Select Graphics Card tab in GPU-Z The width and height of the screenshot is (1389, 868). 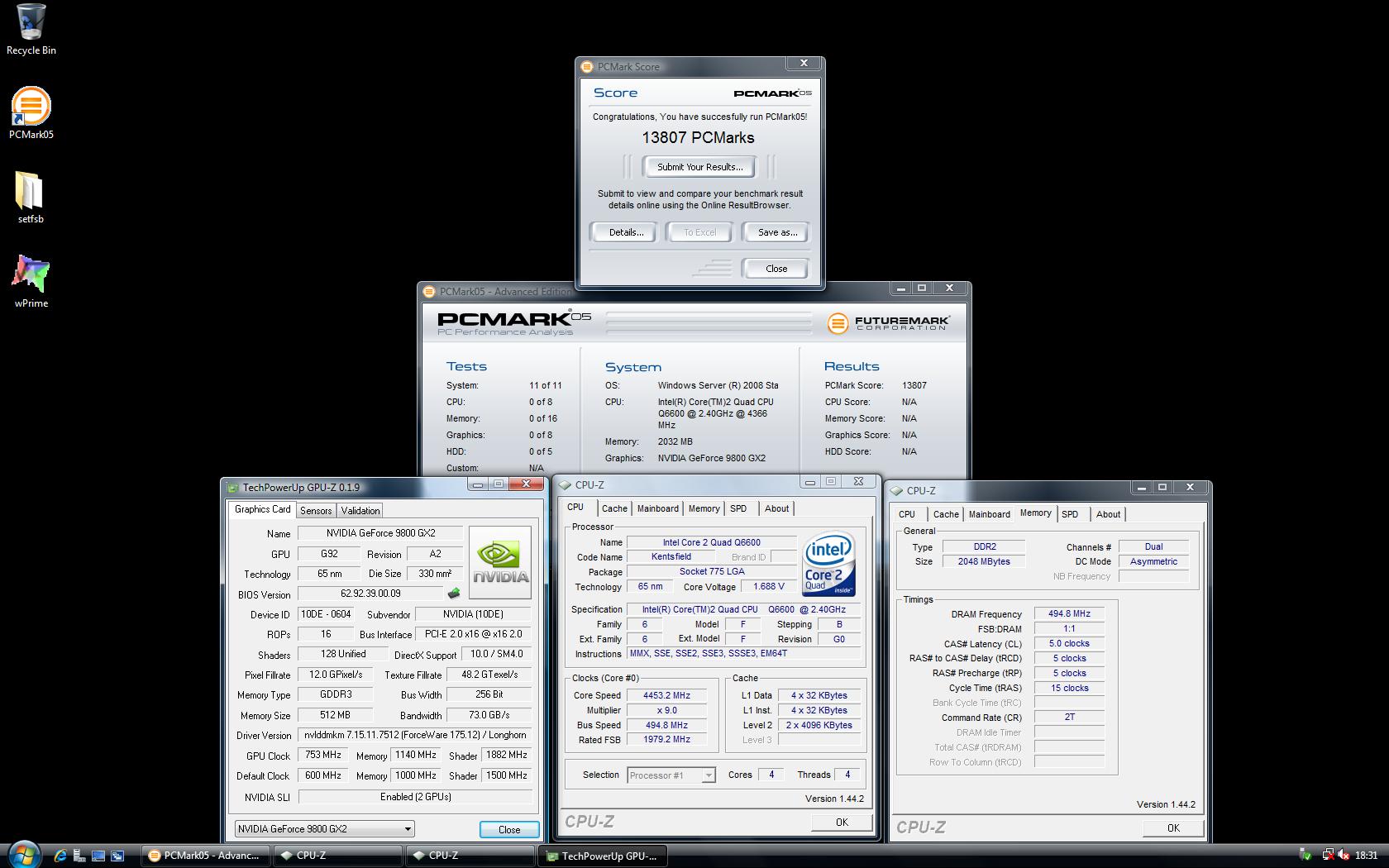(x=262, y=509)
